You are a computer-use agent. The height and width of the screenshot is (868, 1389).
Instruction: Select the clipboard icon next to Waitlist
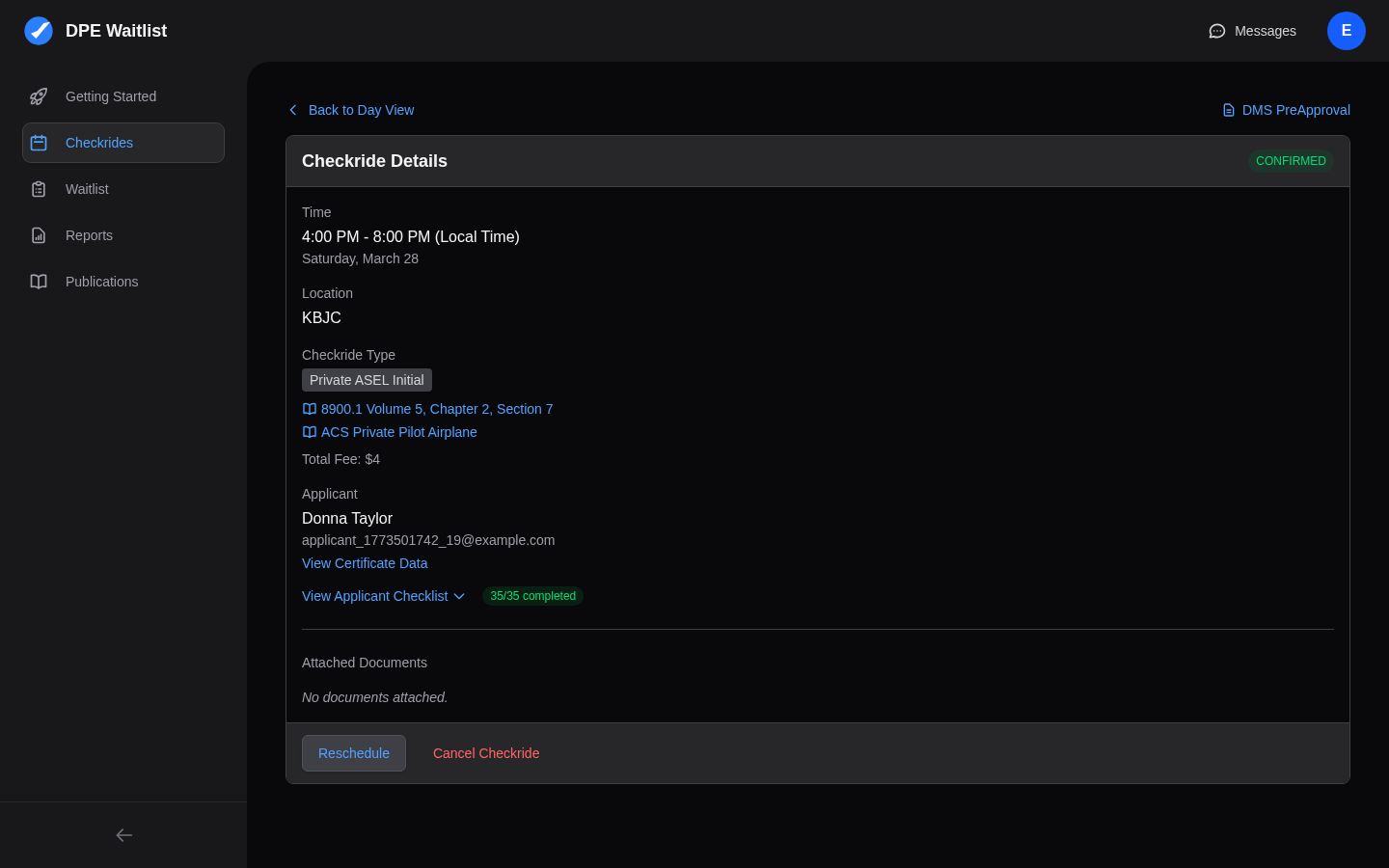point(39,189)
